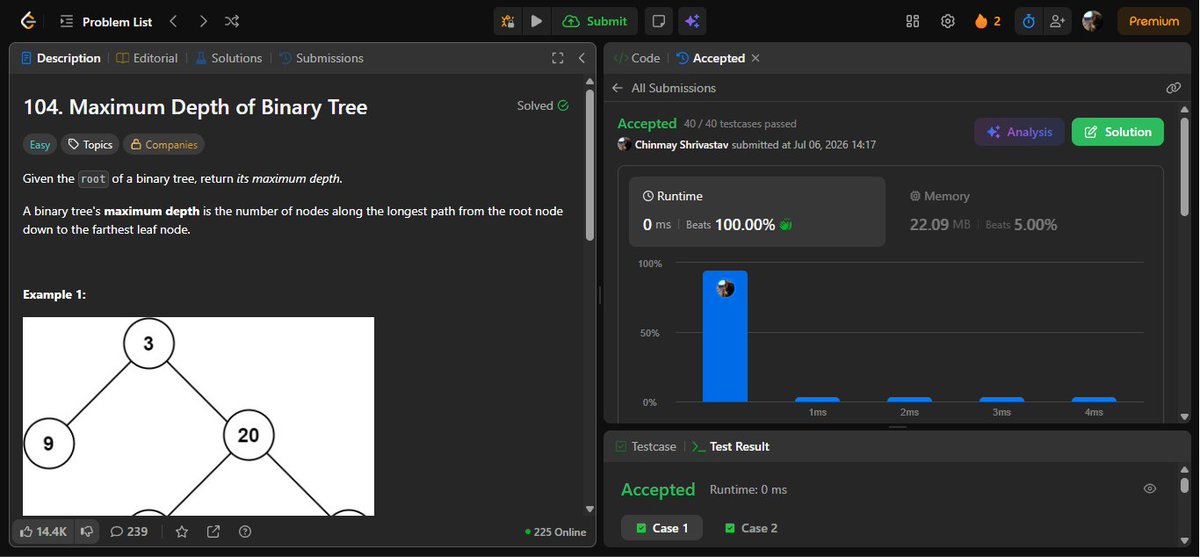
Task: Go to the previous problem arrow
Action: click(173, 20)
